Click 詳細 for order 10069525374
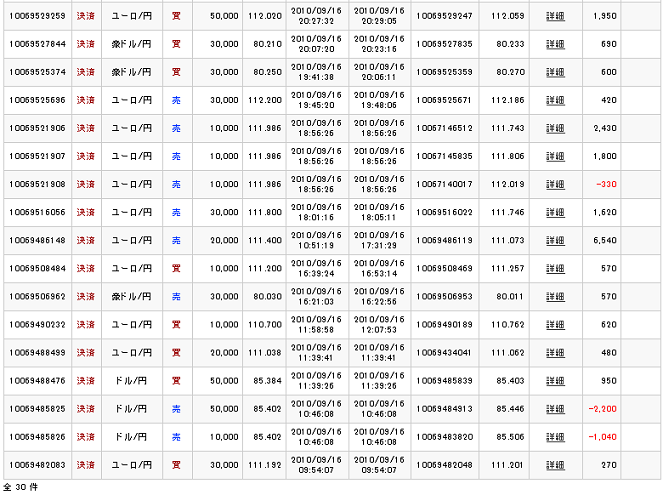Screen dimensions: 663x495 pyautogui.click(x=555, y=72)
